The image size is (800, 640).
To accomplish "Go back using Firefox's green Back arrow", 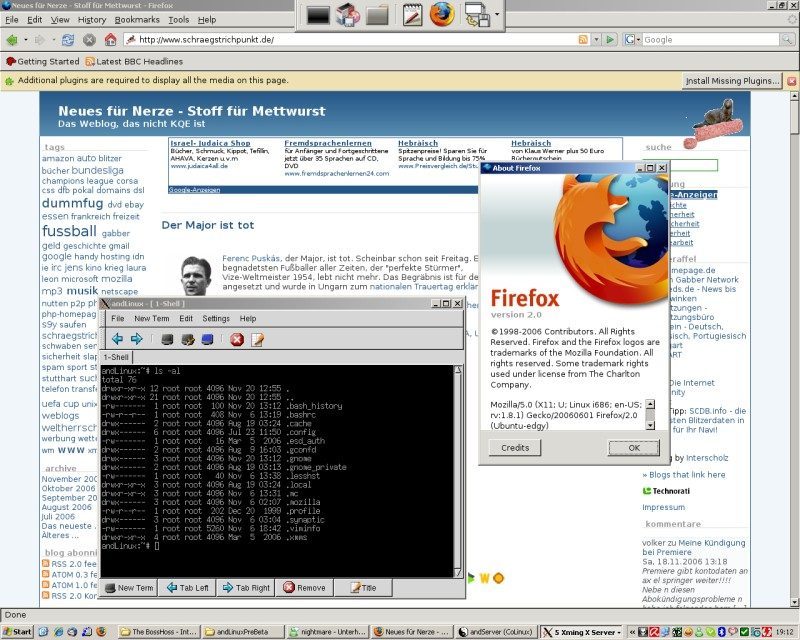I will coord(12,40).
